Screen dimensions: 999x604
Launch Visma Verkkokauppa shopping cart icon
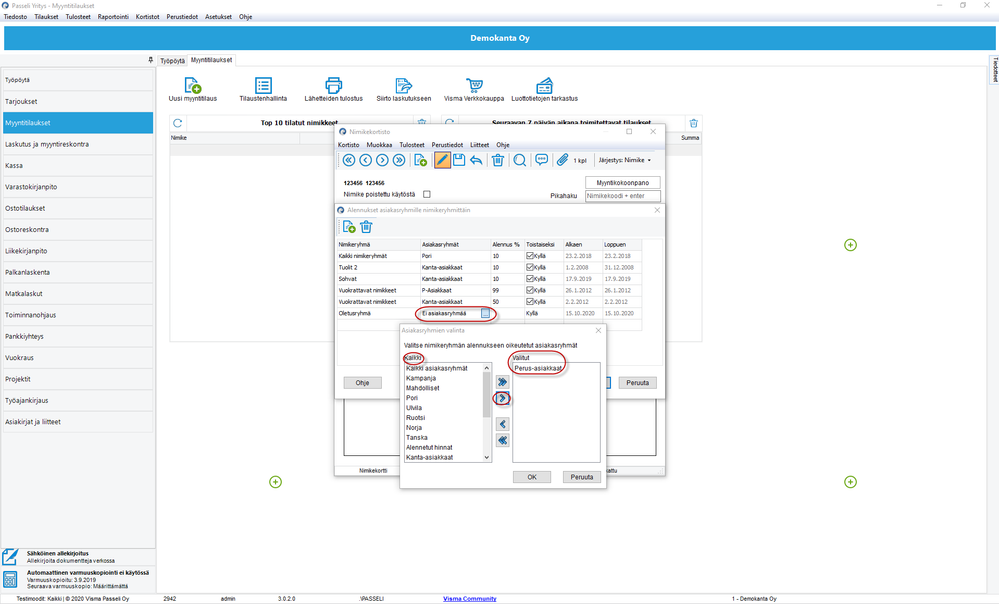click(x=474, y=85)
